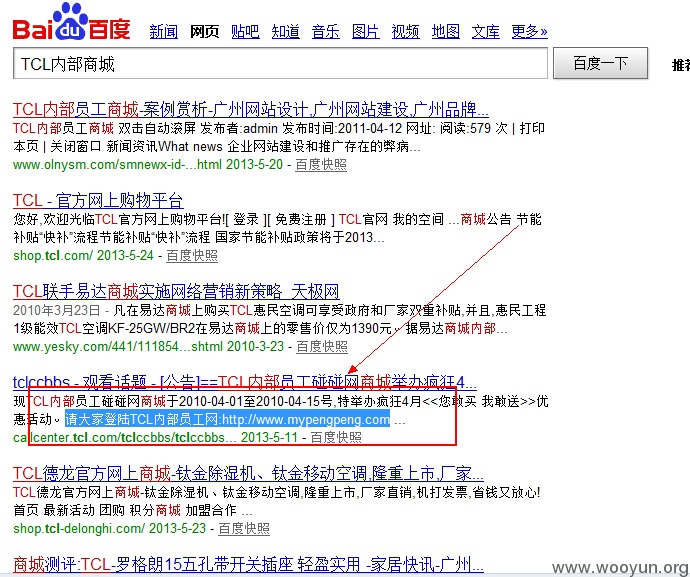
Task: Click snippet line 补贴"快补"流程节能补贴
Action: click(198, 238)
